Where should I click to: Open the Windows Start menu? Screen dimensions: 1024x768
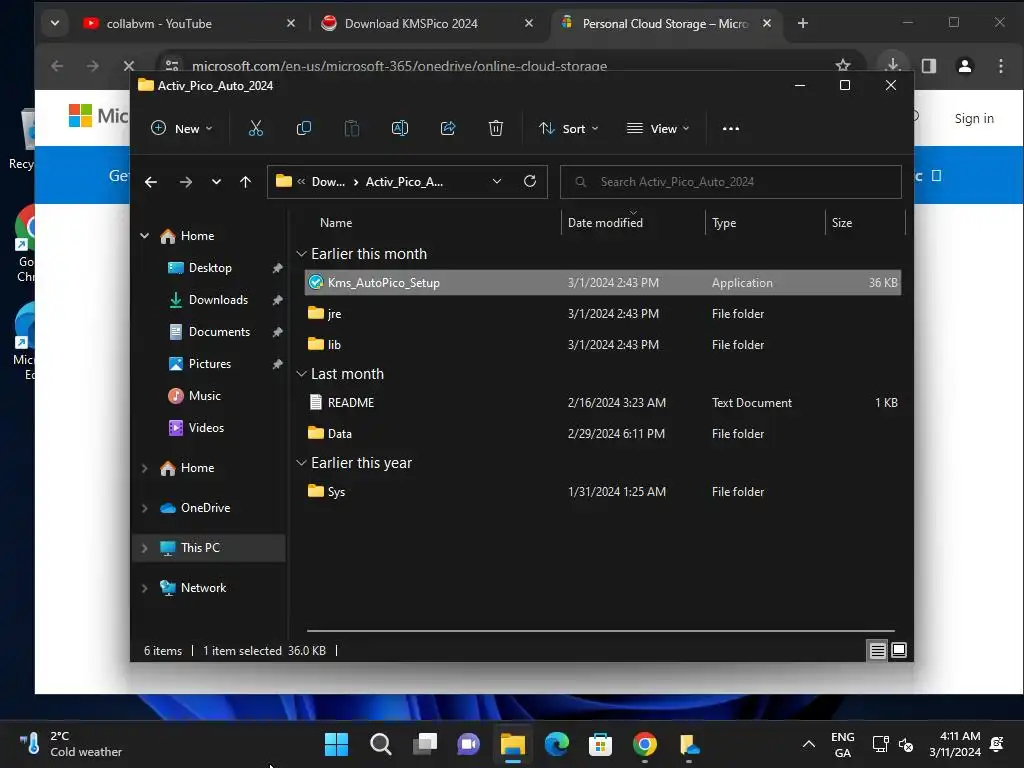pos(336,744)
